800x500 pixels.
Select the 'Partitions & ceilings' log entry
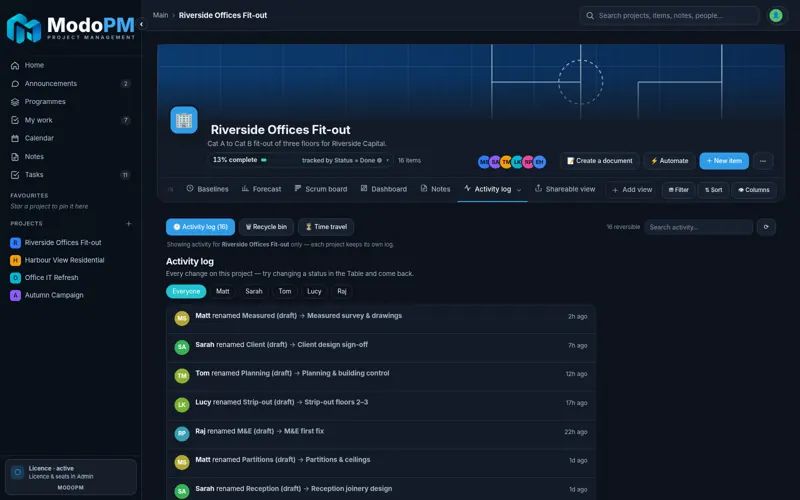pyautogui.click(x=381, y=463)
